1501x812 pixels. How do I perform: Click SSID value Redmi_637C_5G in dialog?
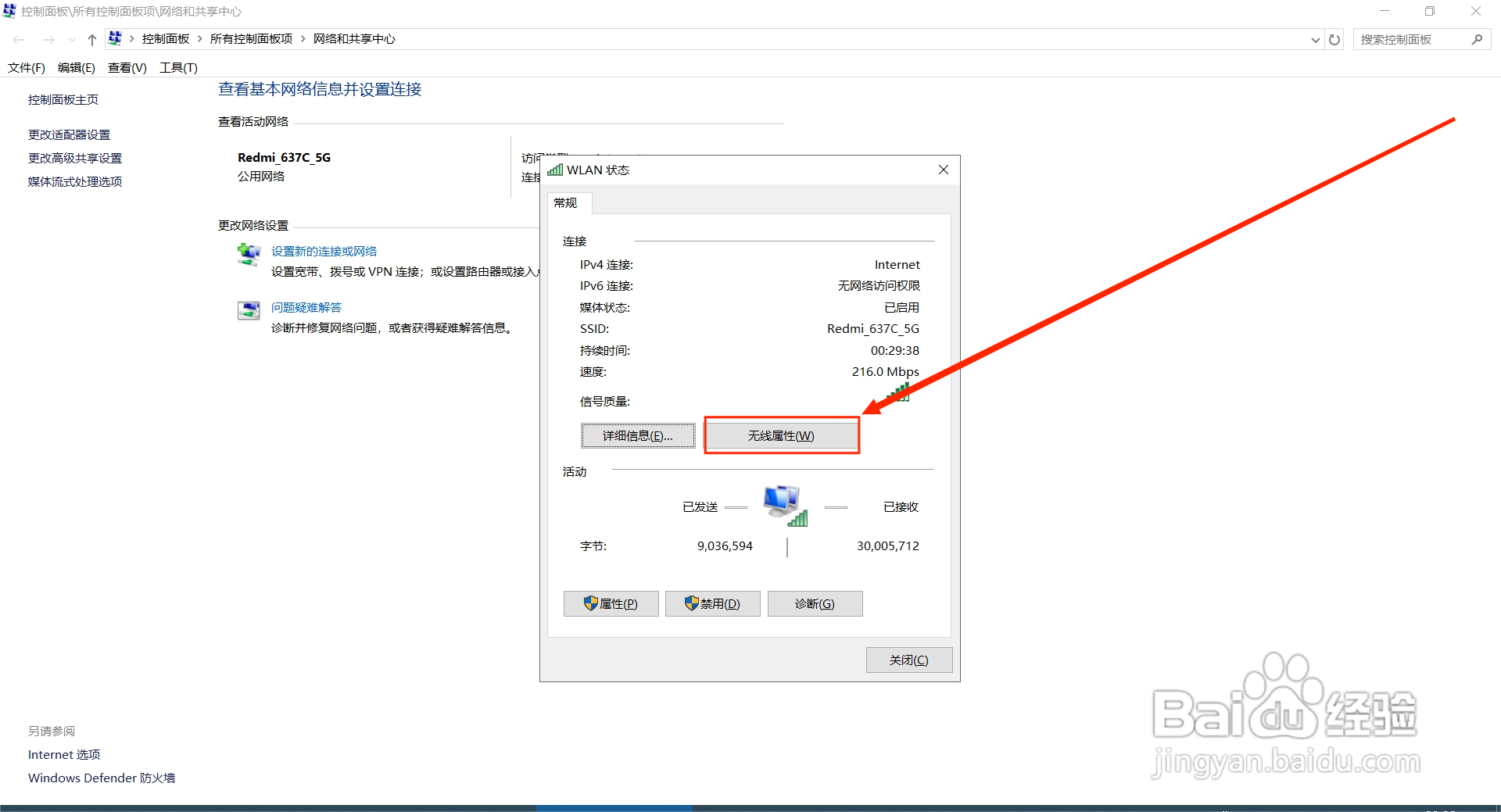(x=873, y=329)
